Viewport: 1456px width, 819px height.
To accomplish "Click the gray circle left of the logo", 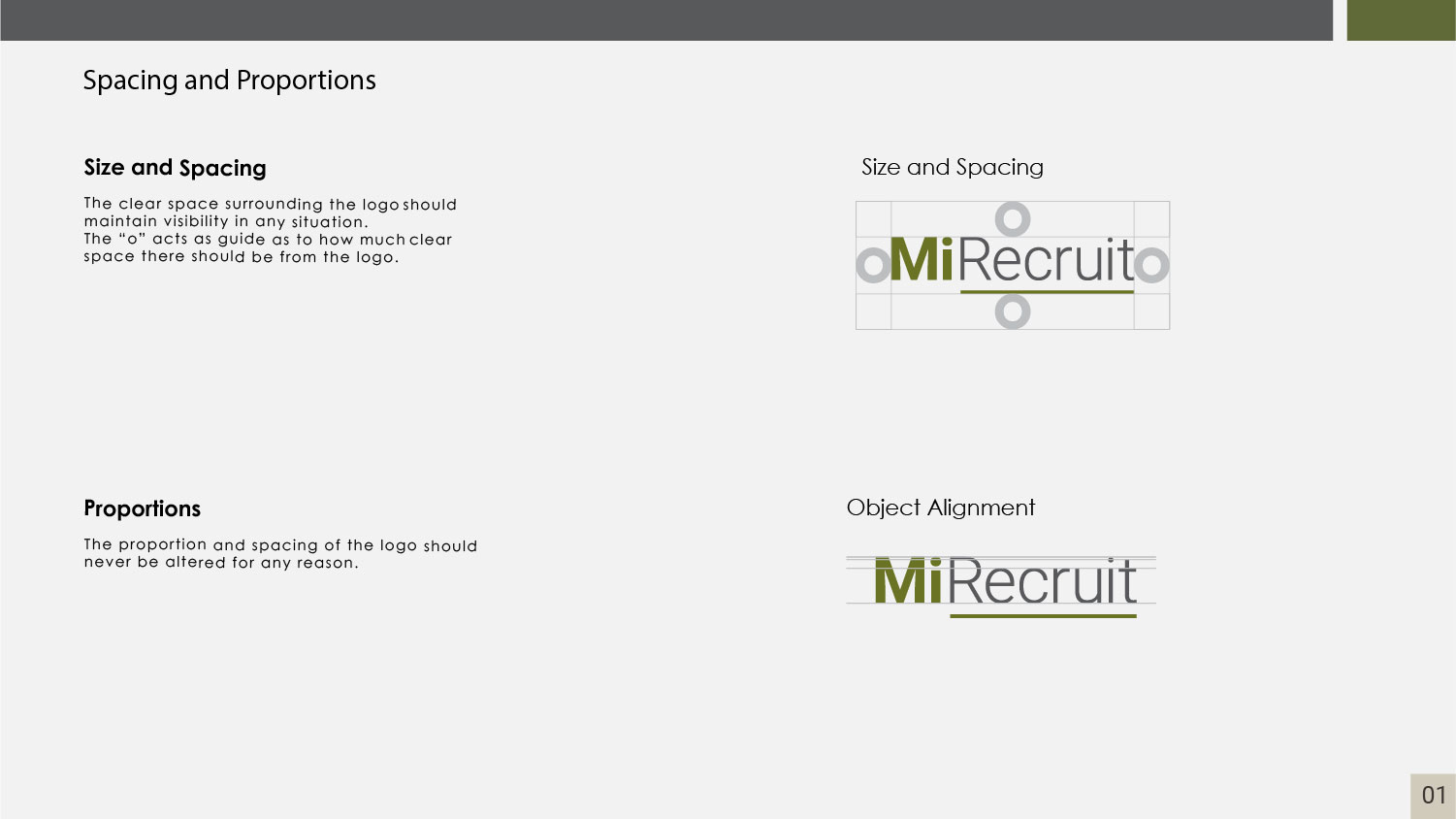I will point(873,265).
